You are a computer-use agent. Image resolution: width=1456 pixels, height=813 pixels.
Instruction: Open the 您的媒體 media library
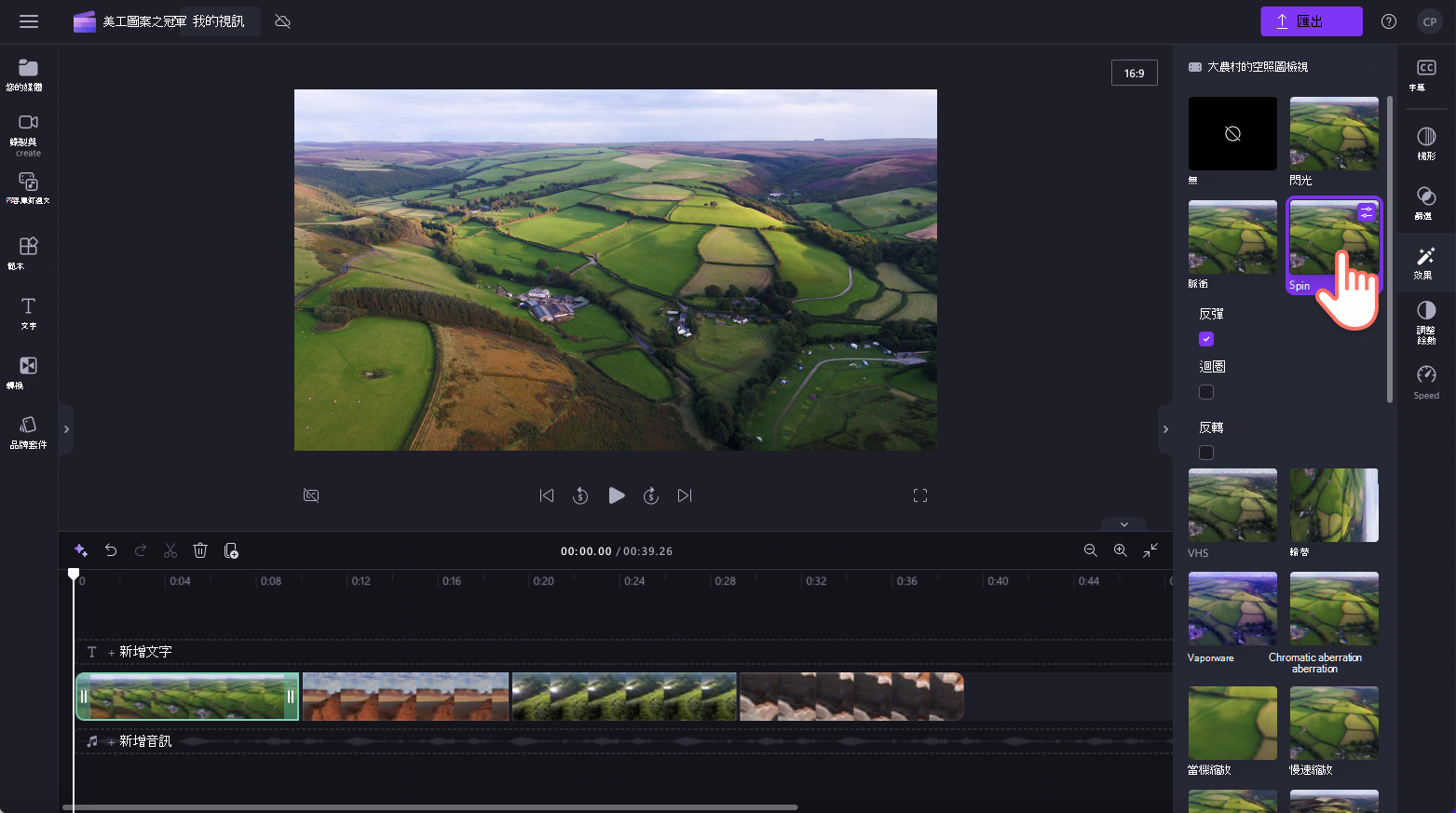tap(28, 75)
